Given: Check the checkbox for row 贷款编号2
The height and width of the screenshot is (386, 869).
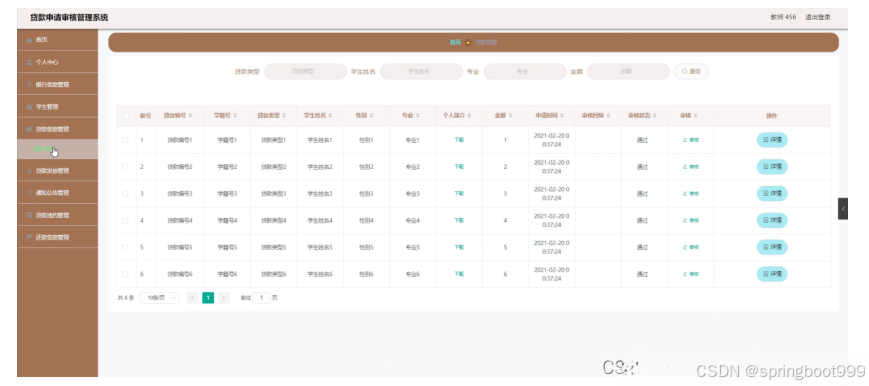Looking at the screenshot, I should (126, 167).
